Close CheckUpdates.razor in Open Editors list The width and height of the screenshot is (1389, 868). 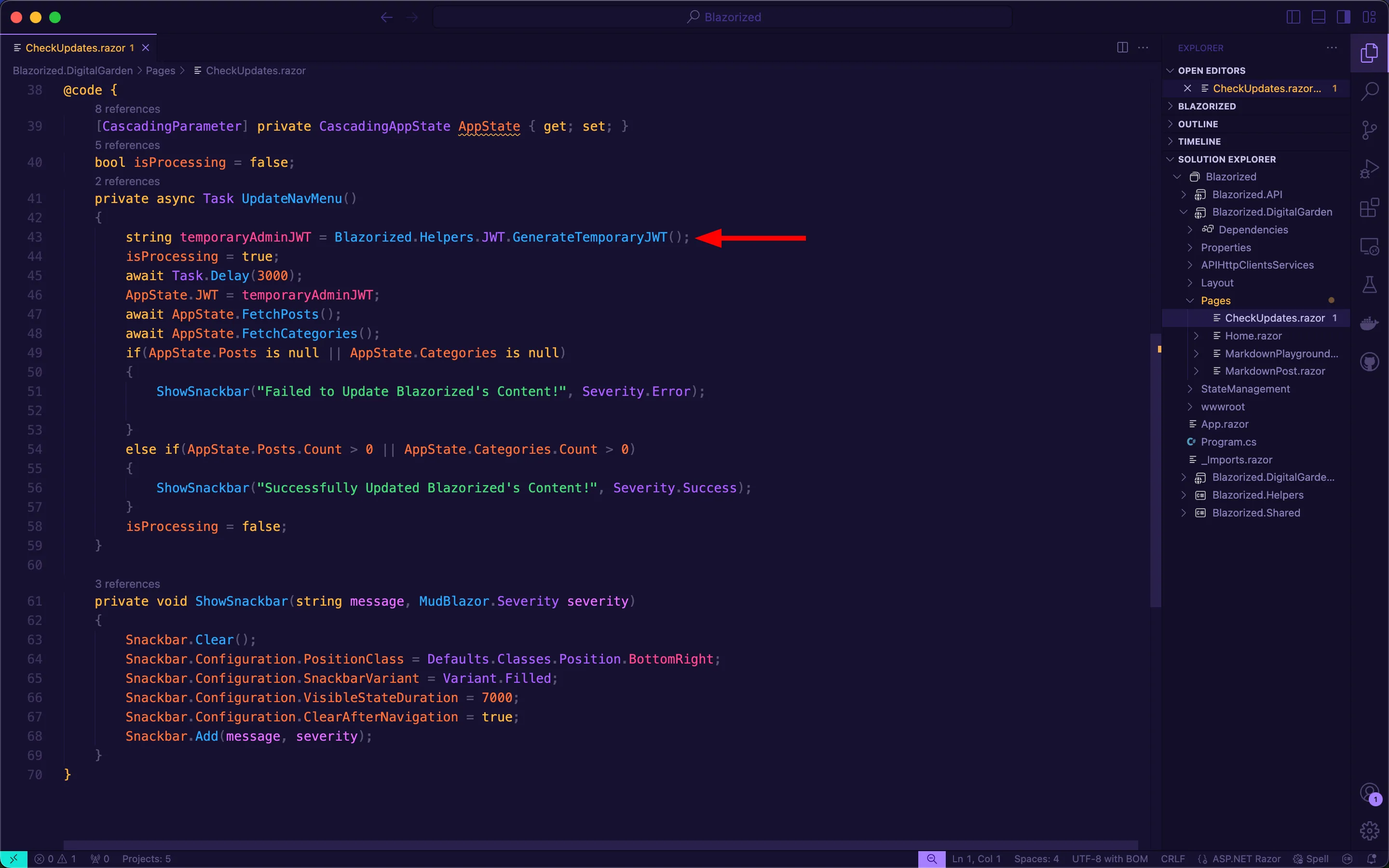[x=1187, y=88]
